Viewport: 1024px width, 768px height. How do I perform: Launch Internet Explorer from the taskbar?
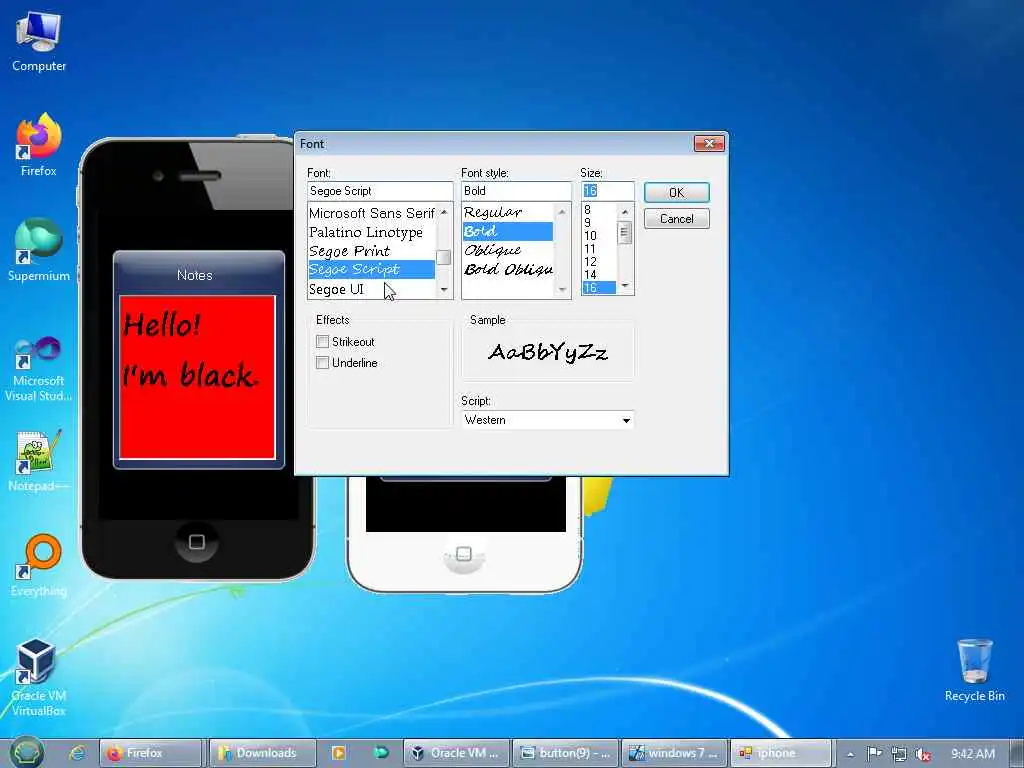click(x=78, y=753)
